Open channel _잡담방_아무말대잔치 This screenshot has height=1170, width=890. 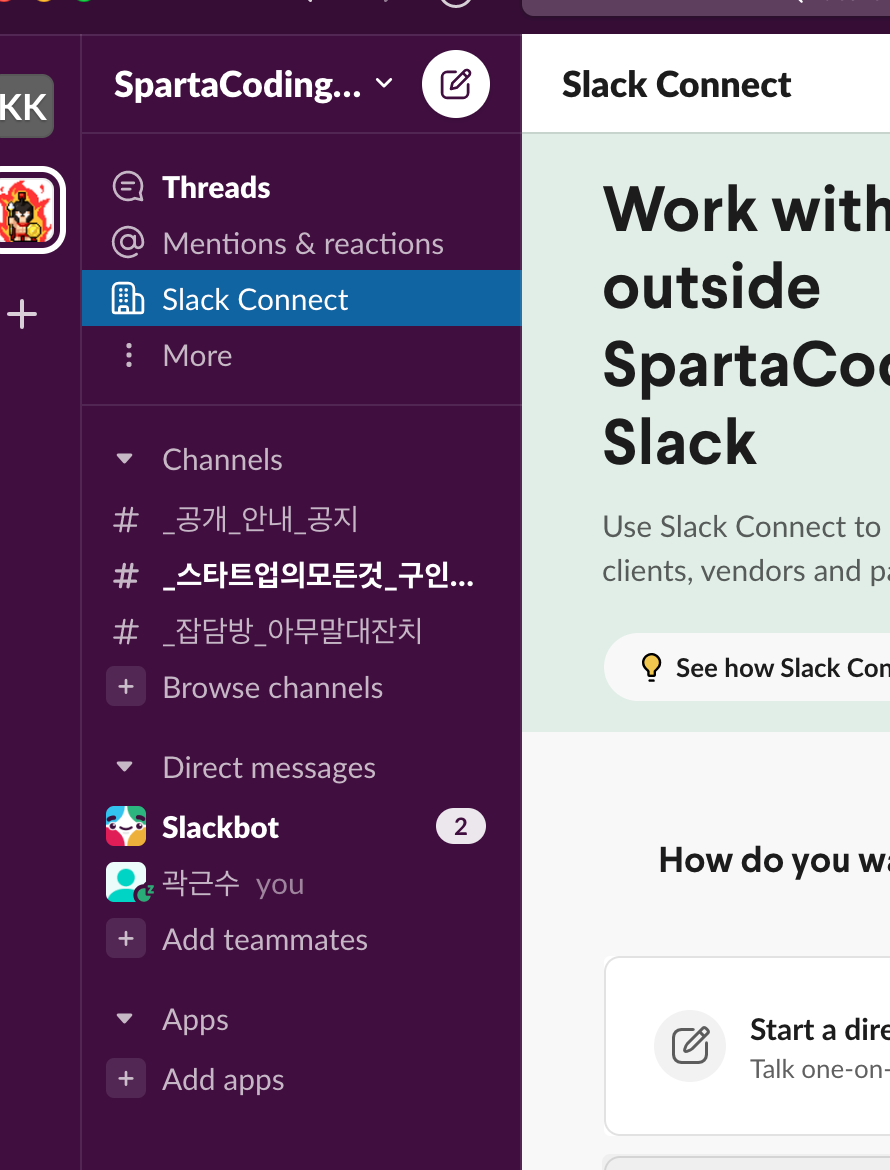point(301,631)
